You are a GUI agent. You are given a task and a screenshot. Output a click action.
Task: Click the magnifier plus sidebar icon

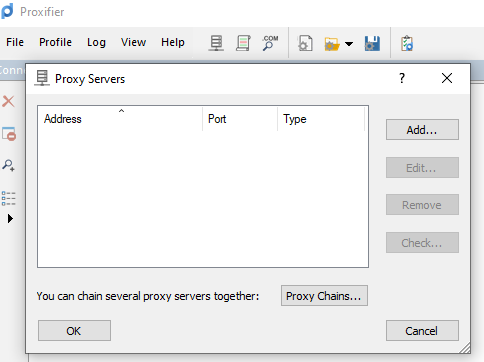(8, 165)
